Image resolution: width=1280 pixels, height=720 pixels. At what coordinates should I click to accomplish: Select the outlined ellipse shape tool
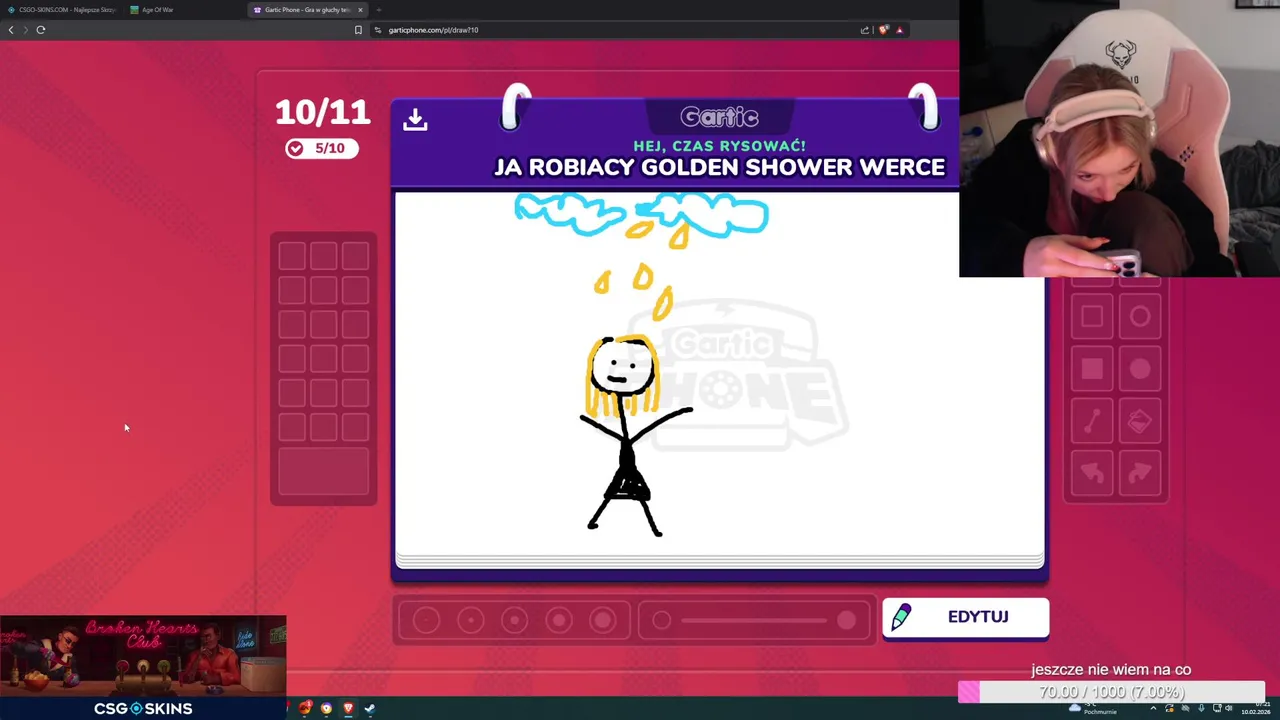click(x=1140, y=317)
